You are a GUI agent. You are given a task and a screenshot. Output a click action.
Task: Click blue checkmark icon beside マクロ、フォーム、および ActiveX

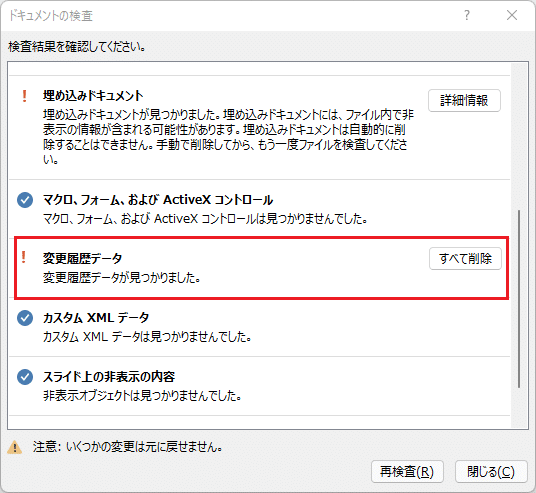click(x=25, y=200)
